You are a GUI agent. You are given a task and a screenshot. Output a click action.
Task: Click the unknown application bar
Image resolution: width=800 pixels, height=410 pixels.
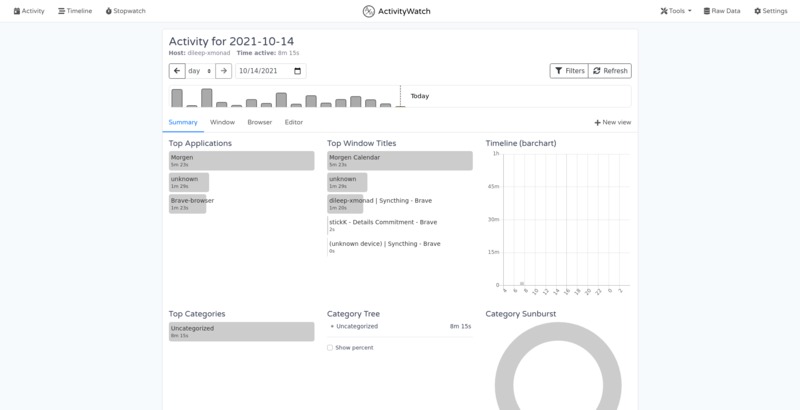[189, 182]
